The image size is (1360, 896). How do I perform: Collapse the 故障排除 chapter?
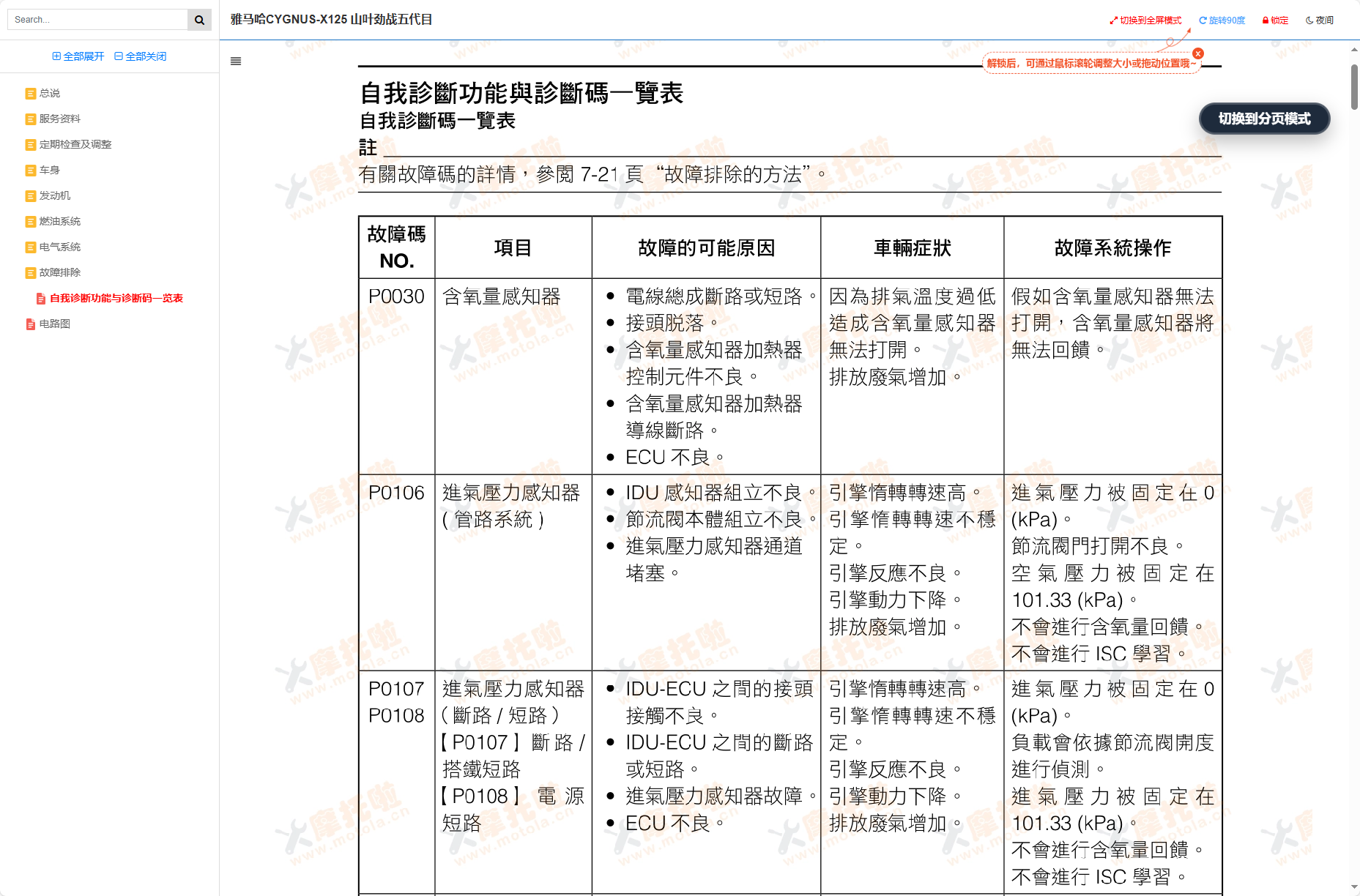coord(60,272)
